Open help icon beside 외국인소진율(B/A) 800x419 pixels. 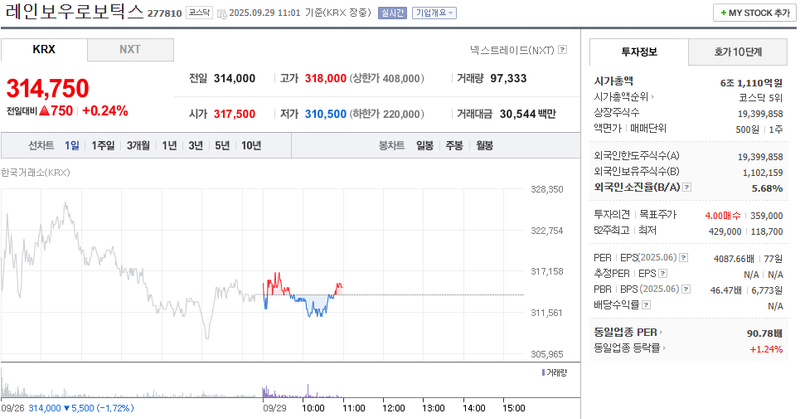point(687,187)
